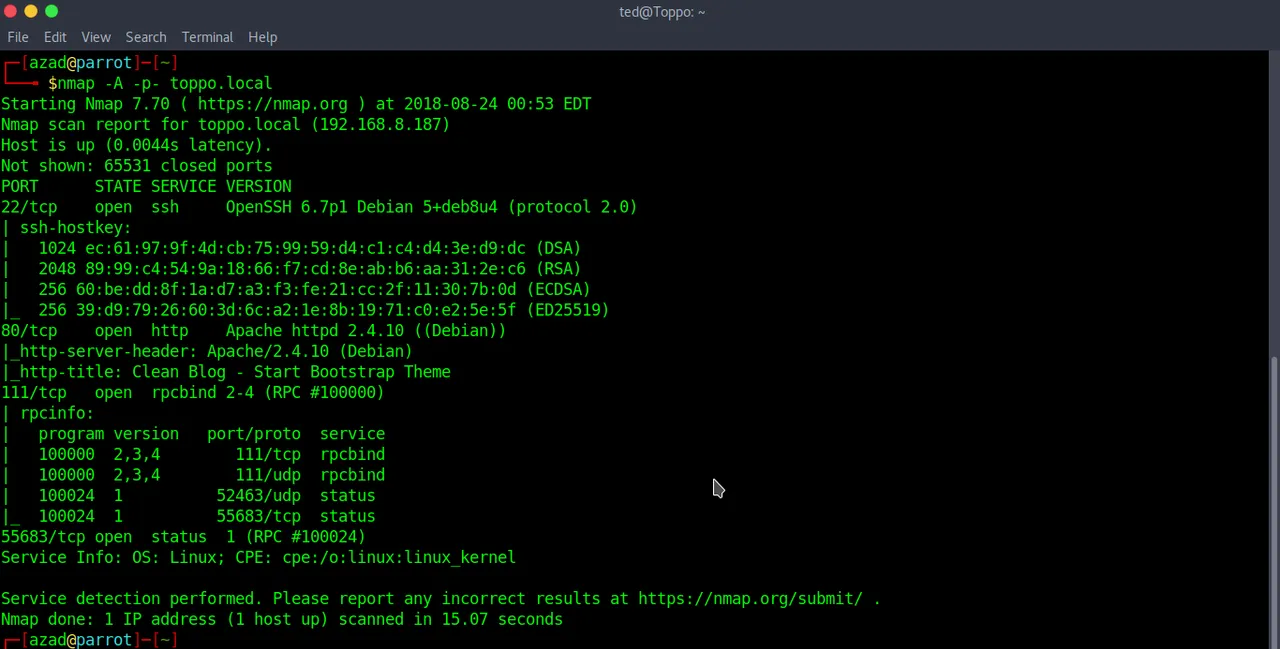Click the Host is up latency line

(x=136, y=145)
